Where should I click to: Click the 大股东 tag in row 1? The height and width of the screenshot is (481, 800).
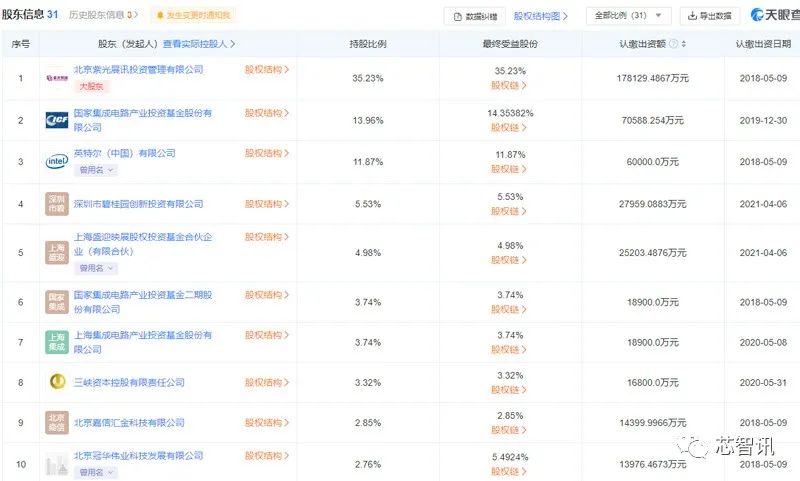pyautogui.click(x=91, y=86)
